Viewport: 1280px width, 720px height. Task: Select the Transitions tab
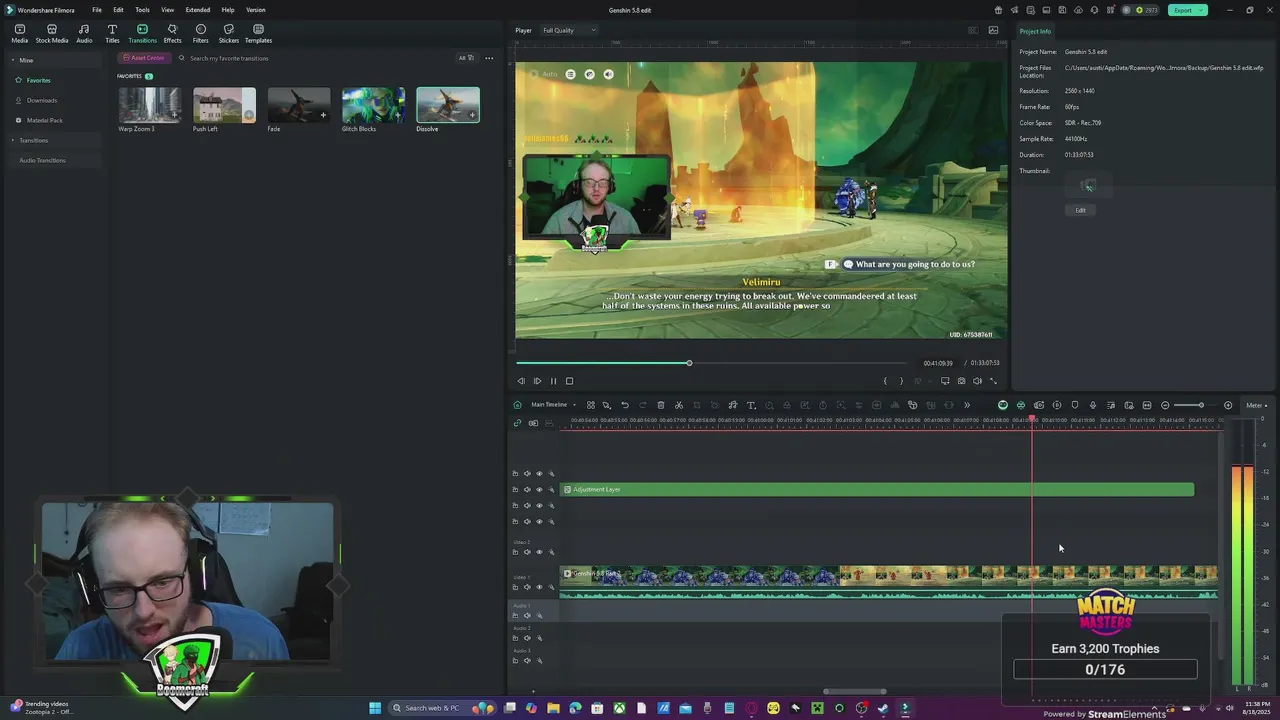click(142, 33)
